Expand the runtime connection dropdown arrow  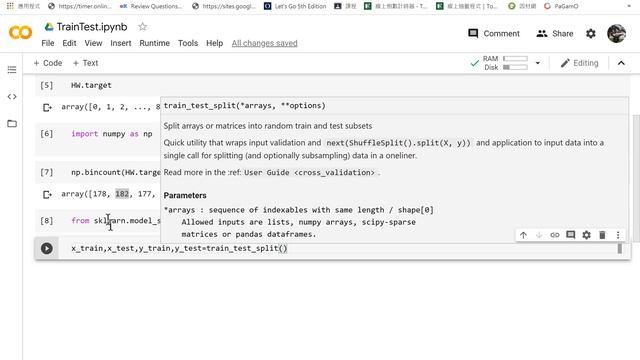[538, 63]
